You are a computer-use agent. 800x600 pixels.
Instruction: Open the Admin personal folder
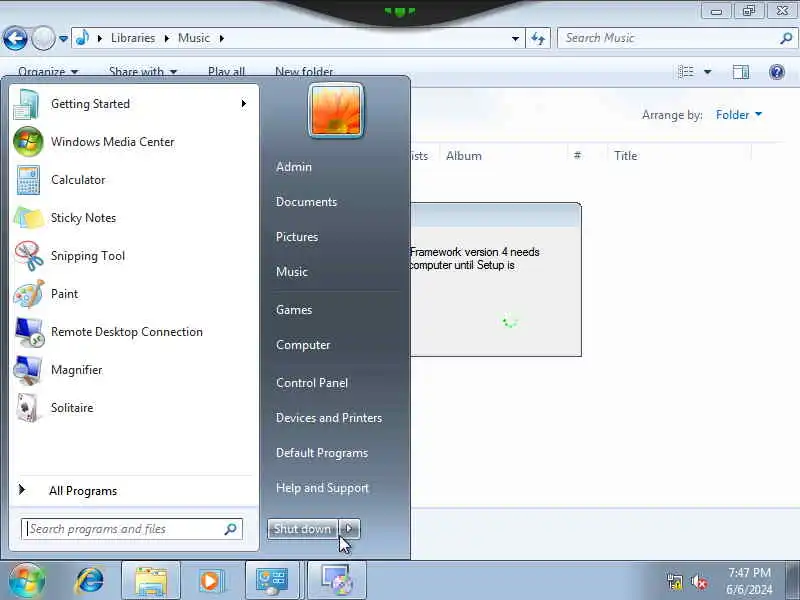[294, 167]
